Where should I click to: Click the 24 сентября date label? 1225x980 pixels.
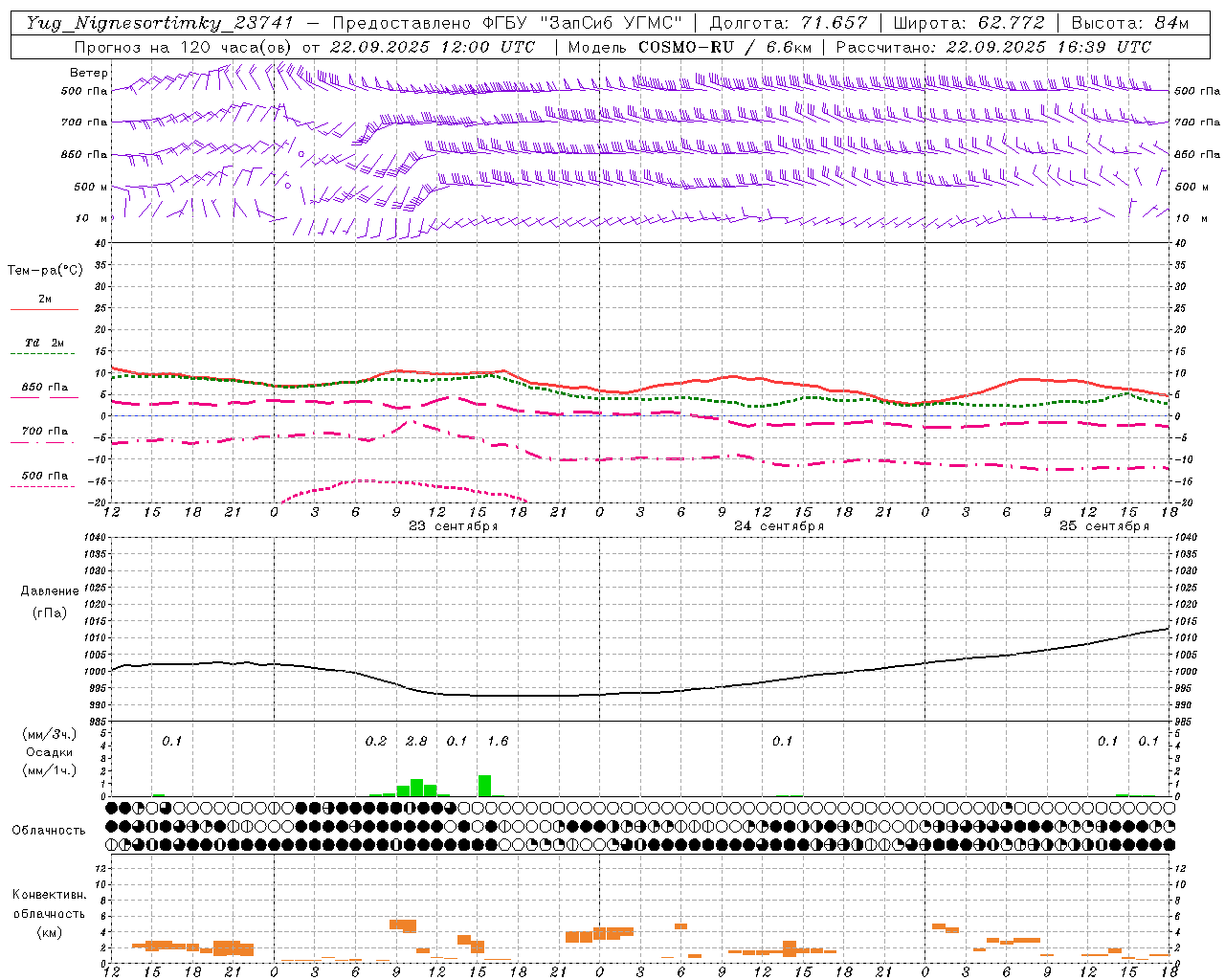[779, 526]
